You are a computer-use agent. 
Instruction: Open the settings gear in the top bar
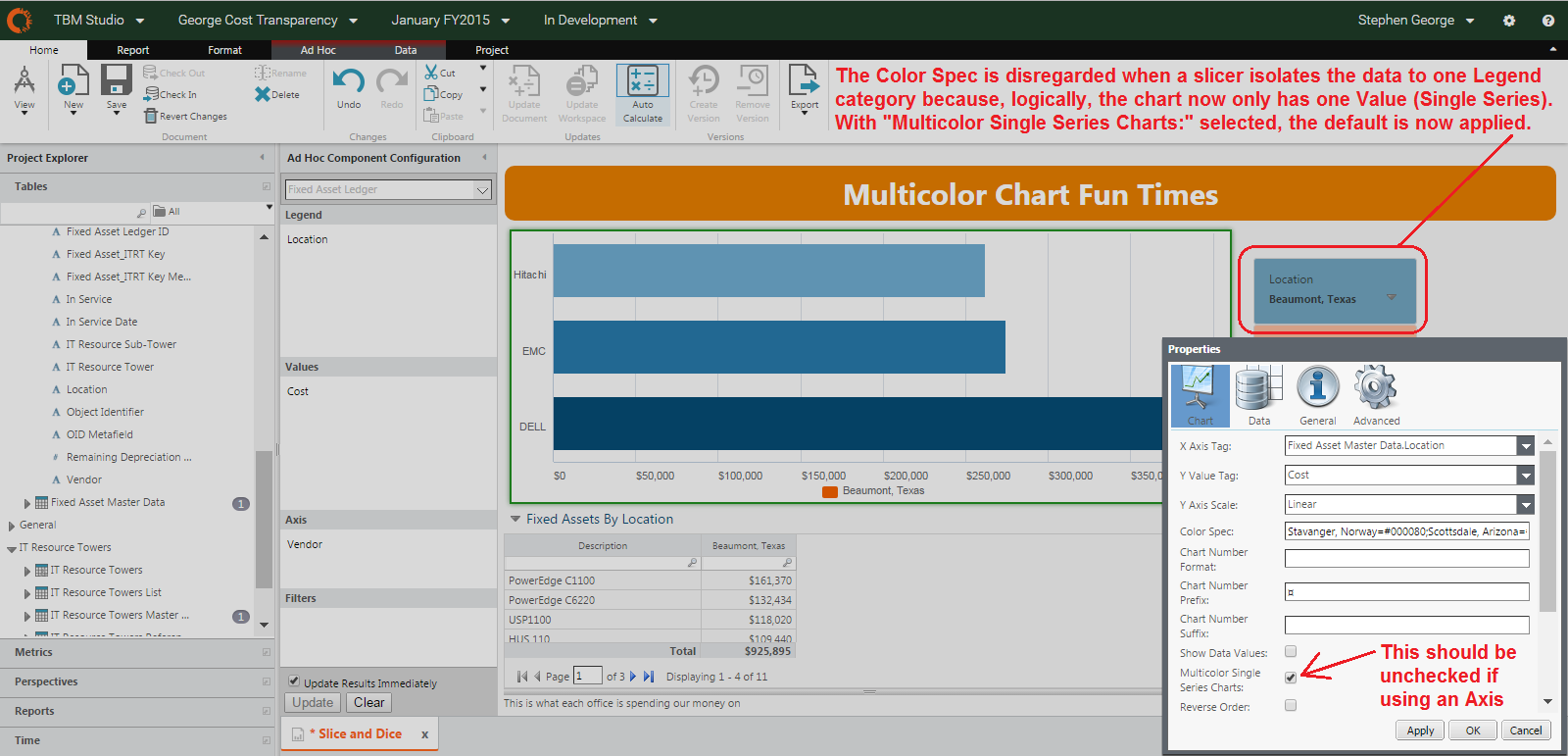(x=1509, y=20)
